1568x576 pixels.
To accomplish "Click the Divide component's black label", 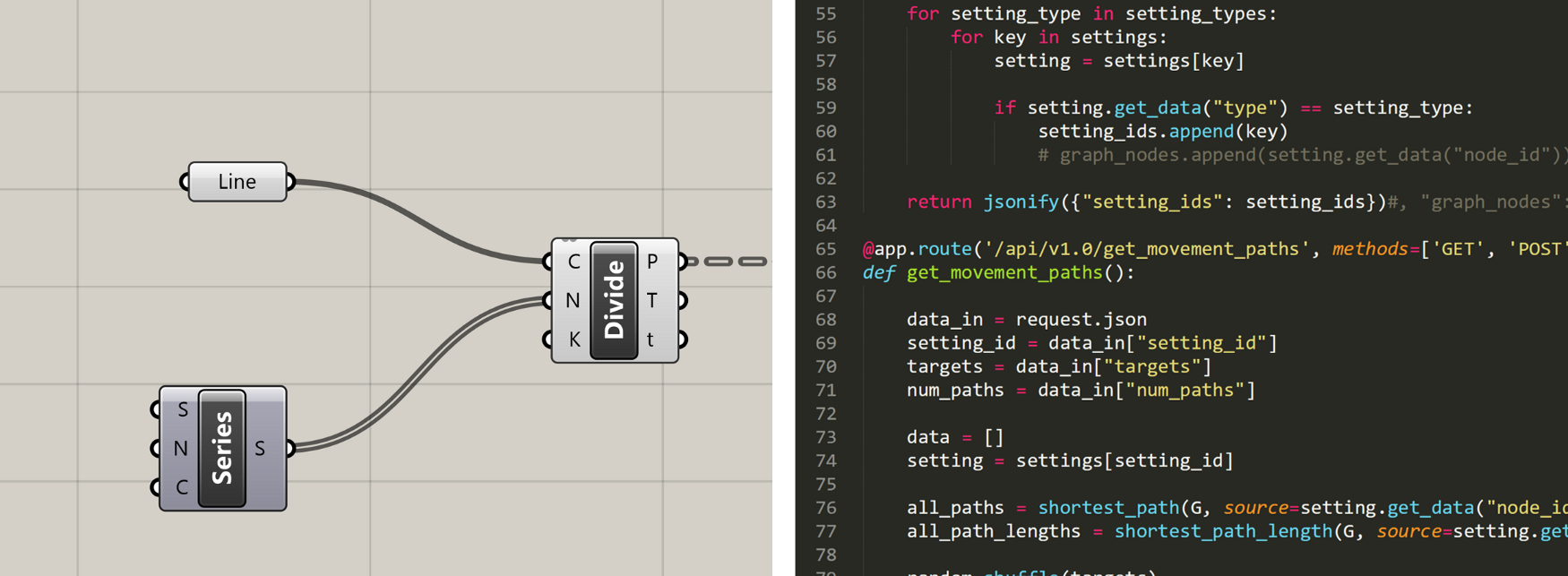I will click(614, 300).
